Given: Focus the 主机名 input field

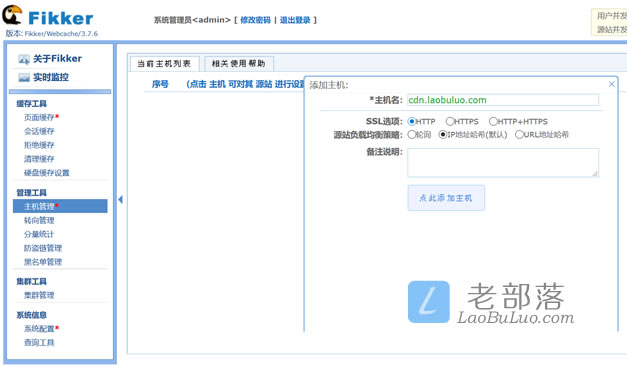Looking at the screenshot, I should point(503,100).
